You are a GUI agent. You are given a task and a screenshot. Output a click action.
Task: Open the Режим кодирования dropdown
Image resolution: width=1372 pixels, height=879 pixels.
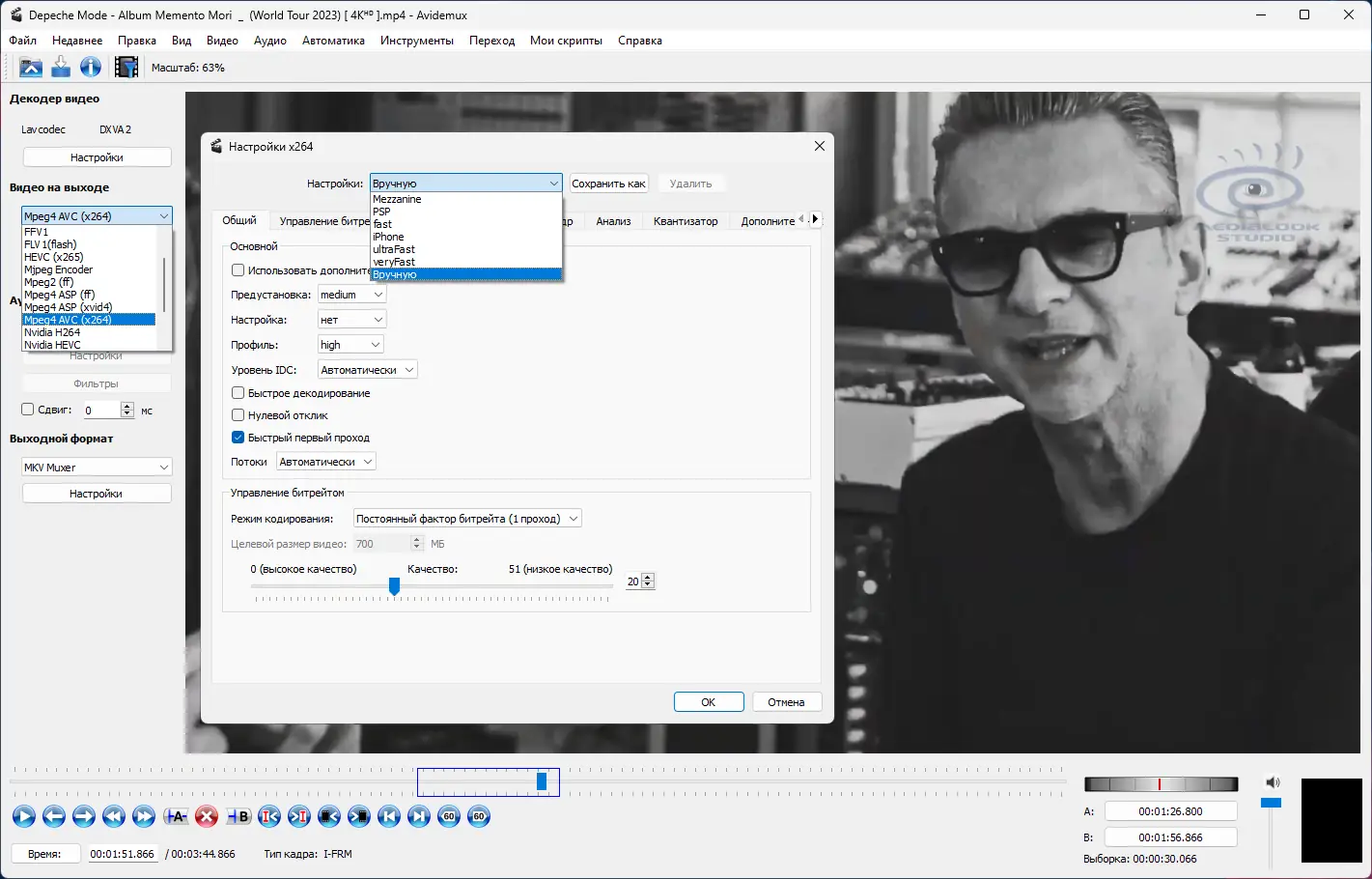[x=467, y=519]
